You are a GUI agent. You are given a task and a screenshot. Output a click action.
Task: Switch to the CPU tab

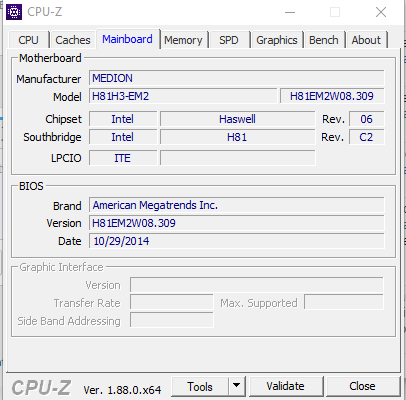click(29, 40)
